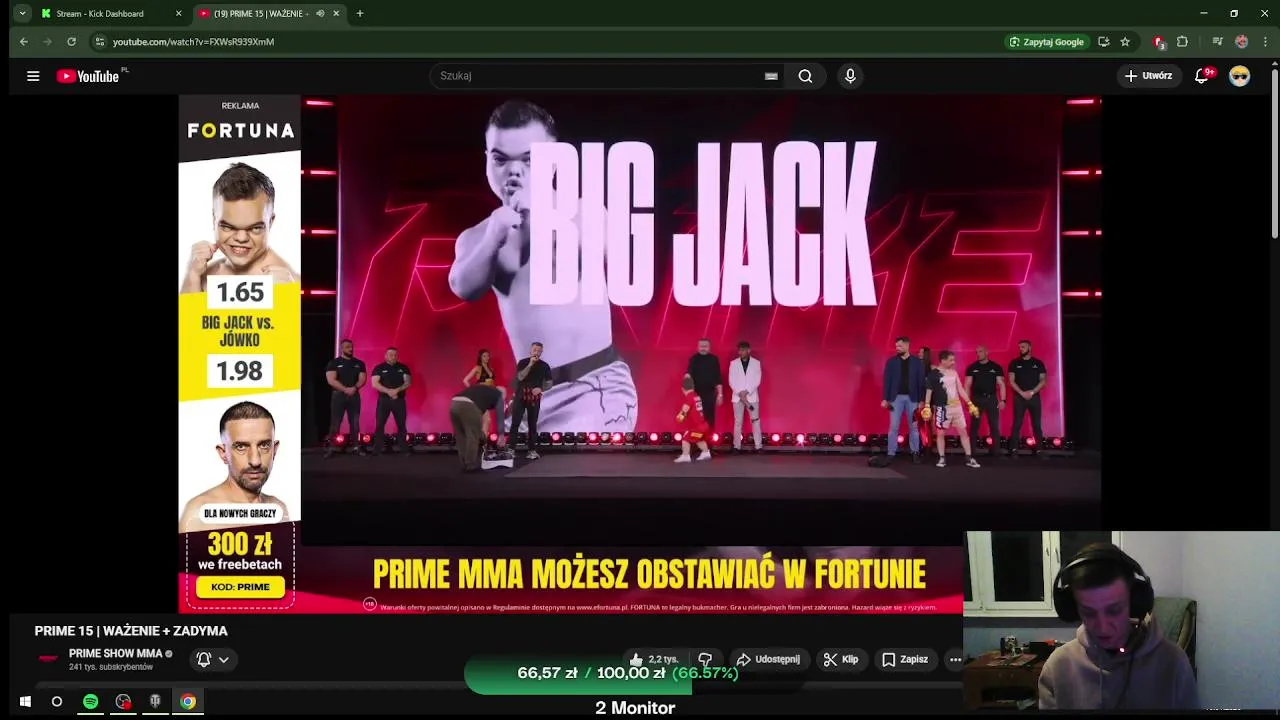Open the World of Tanks taskbar icon

155,702
